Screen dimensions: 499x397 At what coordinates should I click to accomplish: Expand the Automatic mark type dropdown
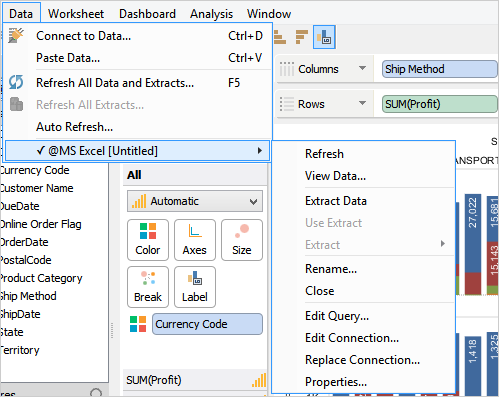pos(195,201)
